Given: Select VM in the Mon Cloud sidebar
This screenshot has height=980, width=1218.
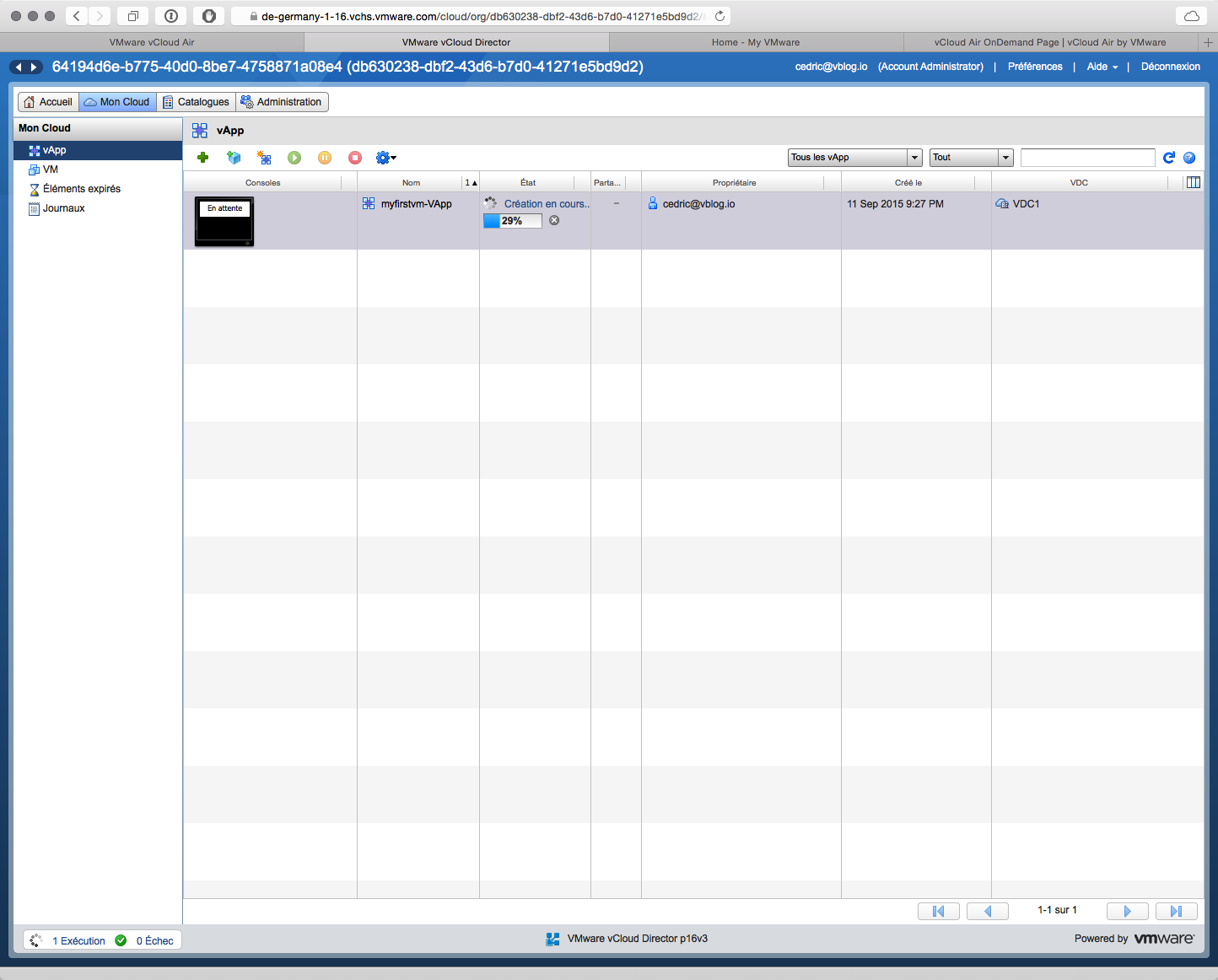Looking at the screenshot, I should [x=51, y=170].
